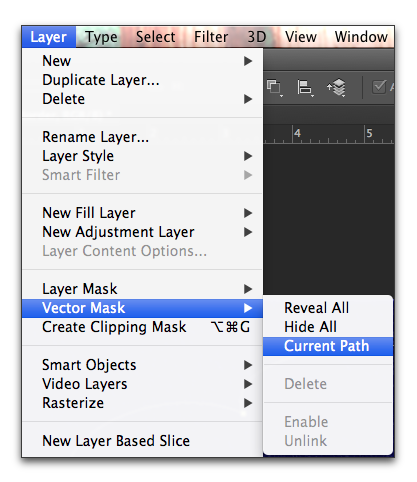Choose Duplicate Layer…

142,80
